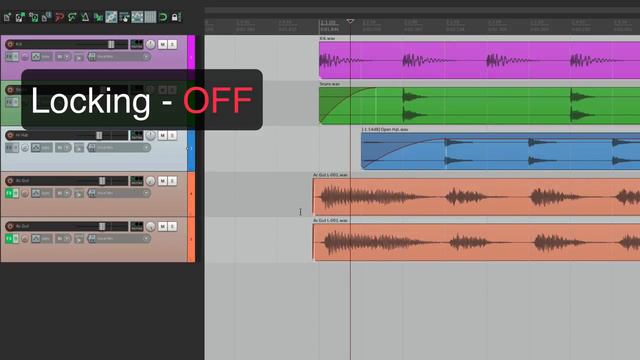Screen dimensions: 640x360
Task: Toggle Move envelope points with items
Action: pos(137,17)
